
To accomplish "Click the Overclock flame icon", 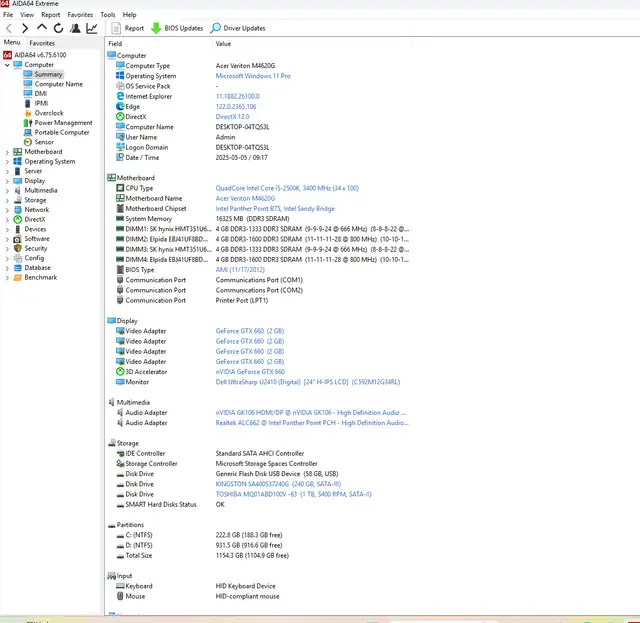I will pos(28,113).
